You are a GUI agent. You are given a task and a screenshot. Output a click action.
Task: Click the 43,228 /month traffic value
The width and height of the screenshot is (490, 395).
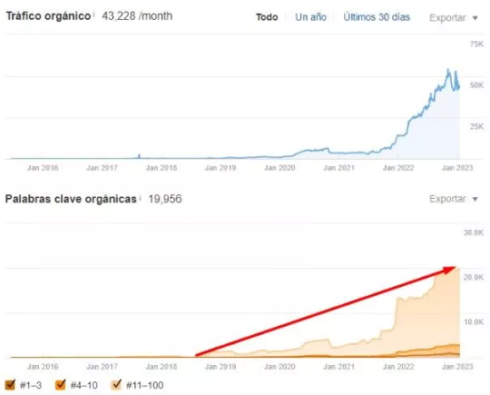pos(137,16)
